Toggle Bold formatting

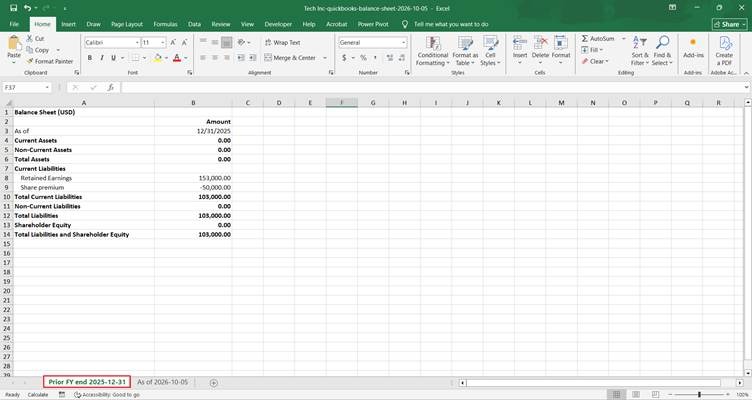point(90,58)
